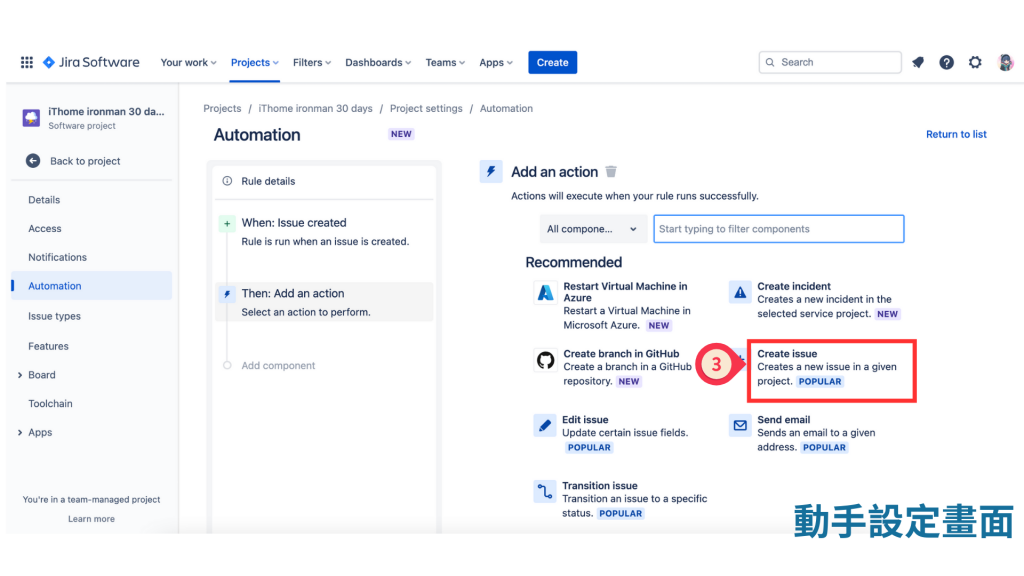Open the notifications bell icon
This screenshot has height=576, width=1024.
coord(918,62)
